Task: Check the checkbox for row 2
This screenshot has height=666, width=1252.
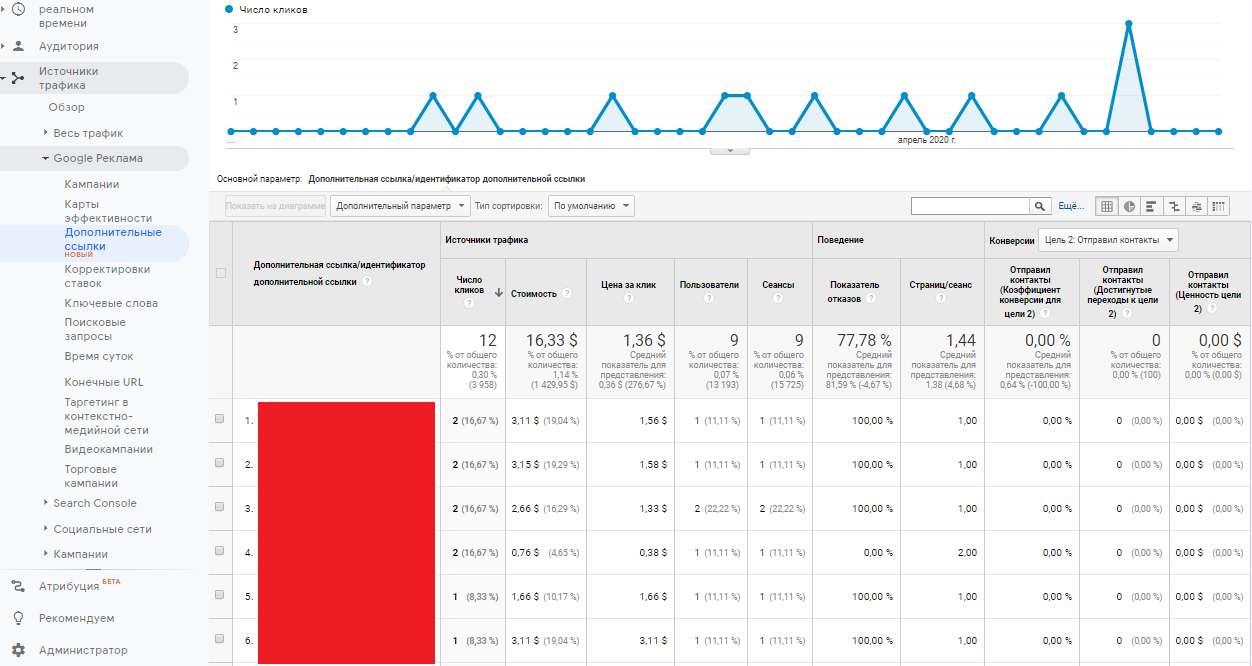Action: coord(220,464)
